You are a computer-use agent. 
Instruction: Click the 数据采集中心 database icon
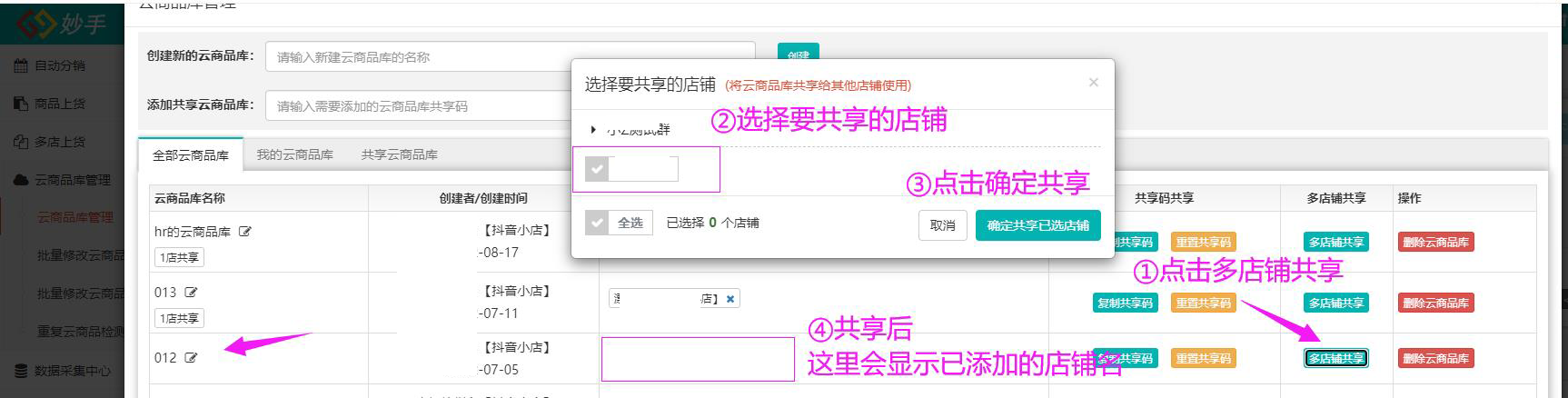tap(21, 371)
